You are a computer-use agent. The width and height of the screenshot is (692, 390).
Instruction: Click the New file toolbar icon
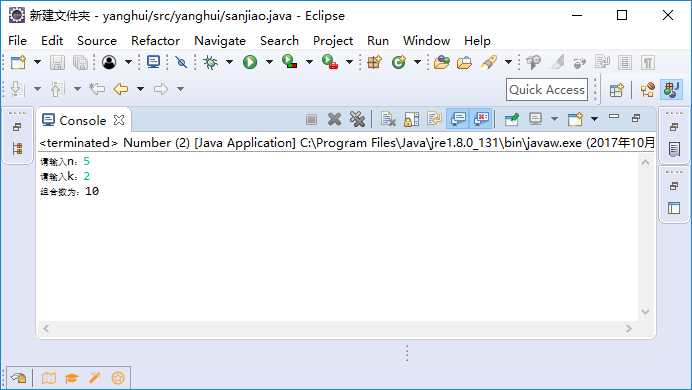point(18,62)
